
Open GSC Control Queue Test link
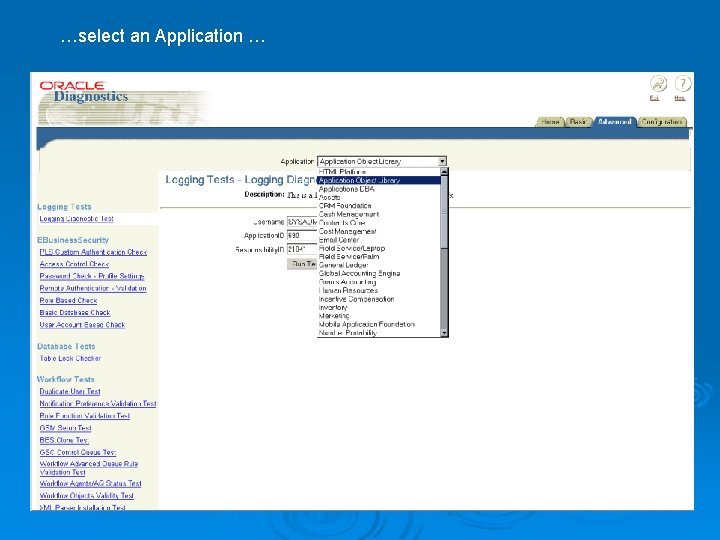point(78,452)
